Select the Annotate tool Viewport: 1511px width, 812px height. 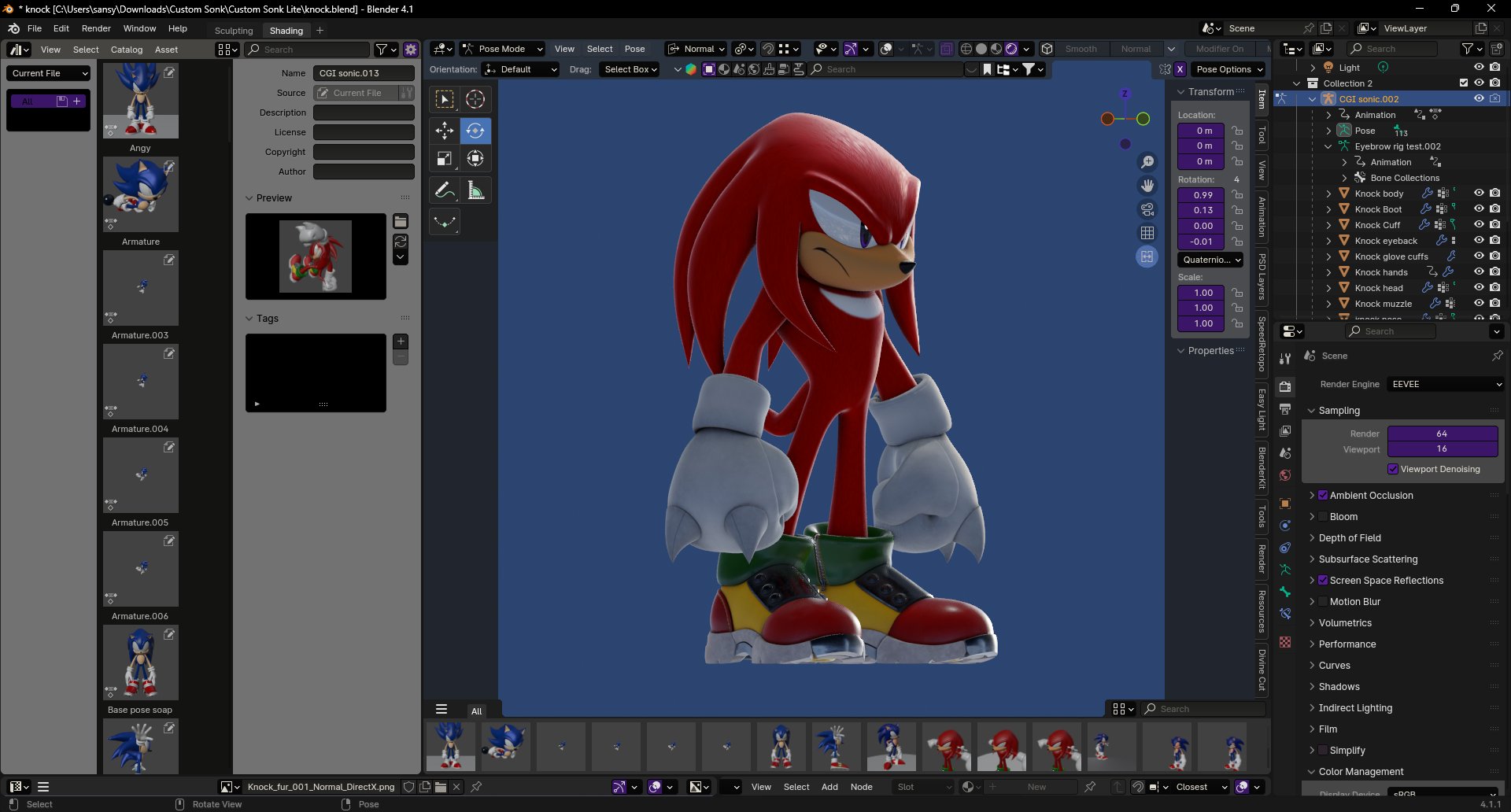tap(445, 190)
